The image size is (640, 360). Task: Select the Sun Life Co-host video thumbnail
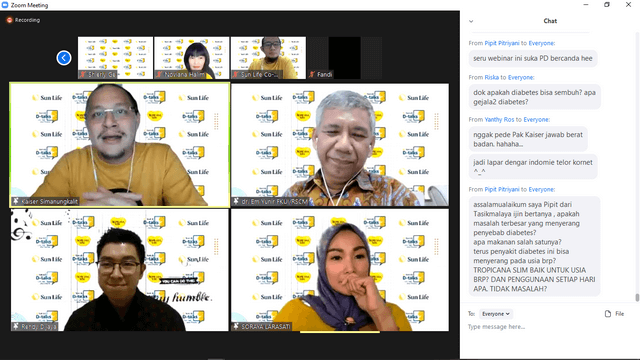[268, 58]
